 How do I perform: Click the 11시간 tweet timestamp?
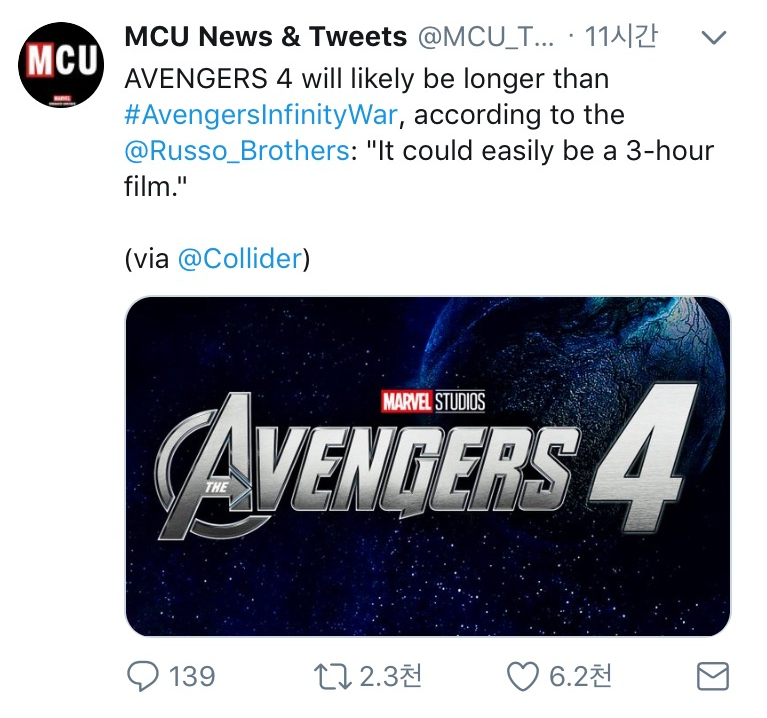[621, 38]
